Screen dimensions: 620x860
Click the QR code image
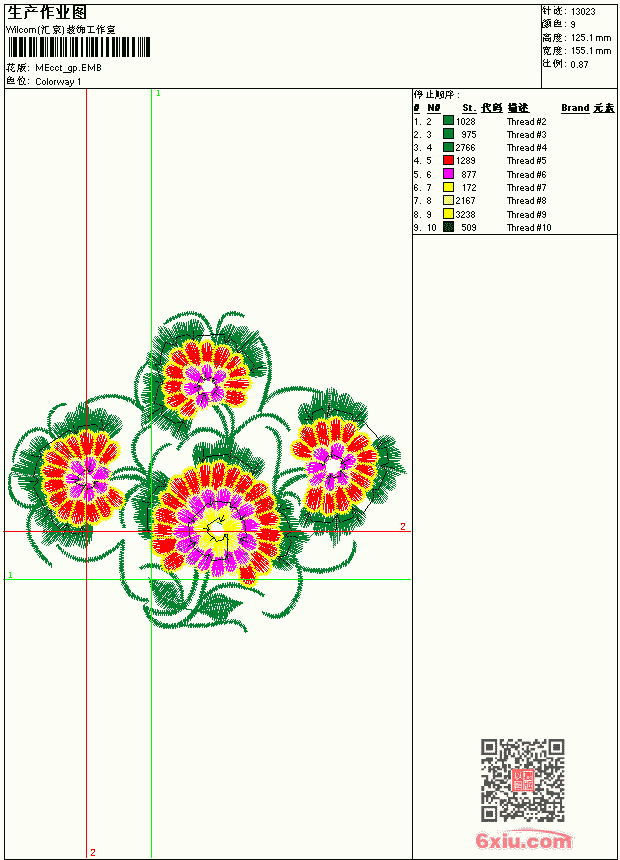pos(523,780)
